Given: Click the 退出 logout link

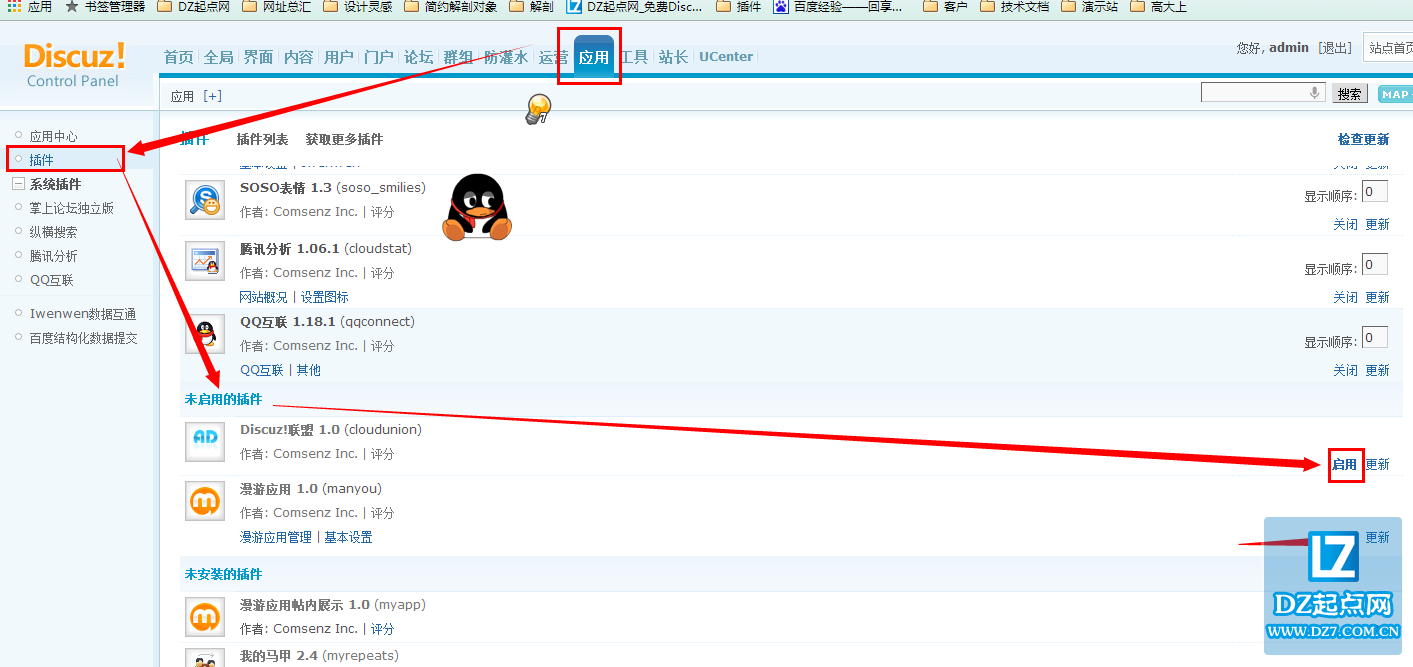Looking at the screenshot, I should tap(1335, 48).
